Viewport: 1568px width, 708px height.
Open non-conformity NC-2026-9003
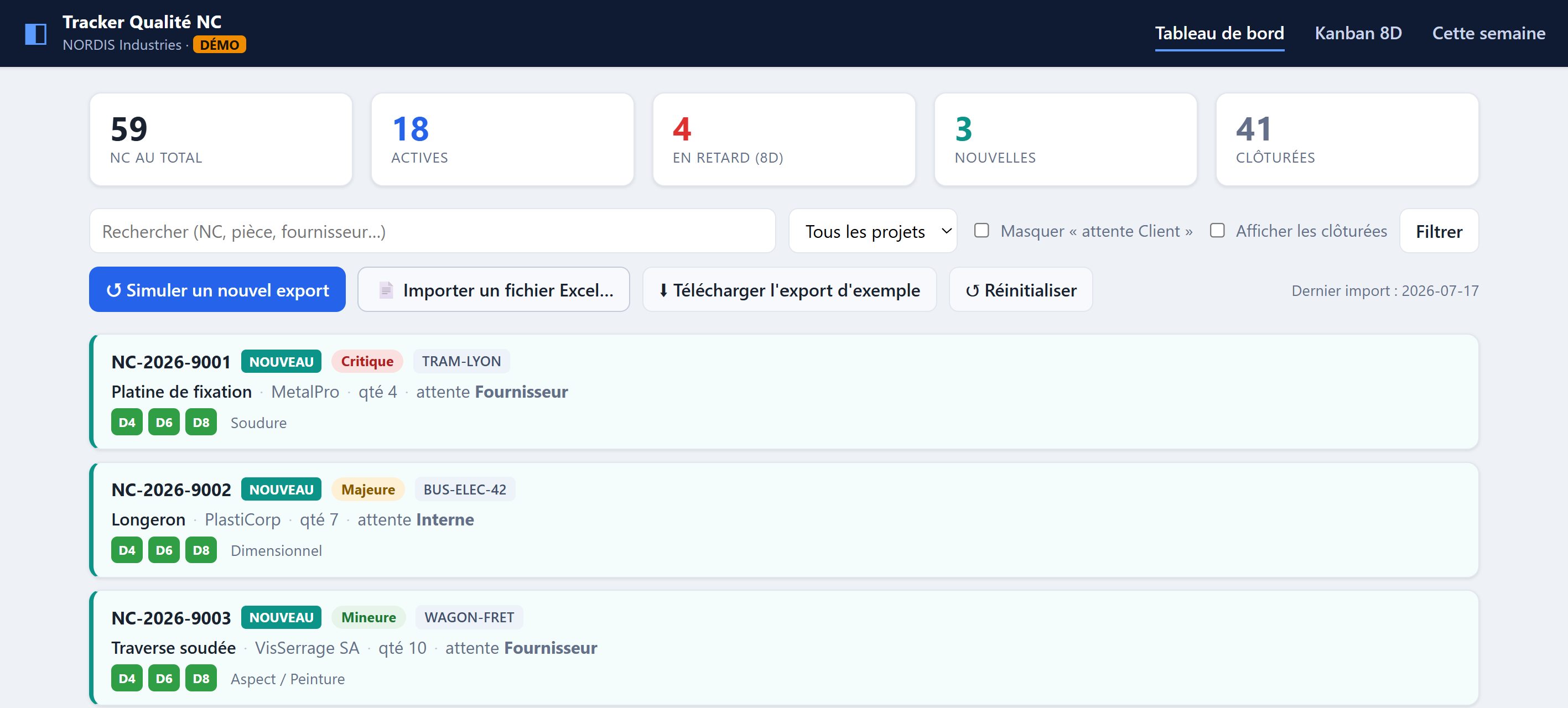click(784, 648)
